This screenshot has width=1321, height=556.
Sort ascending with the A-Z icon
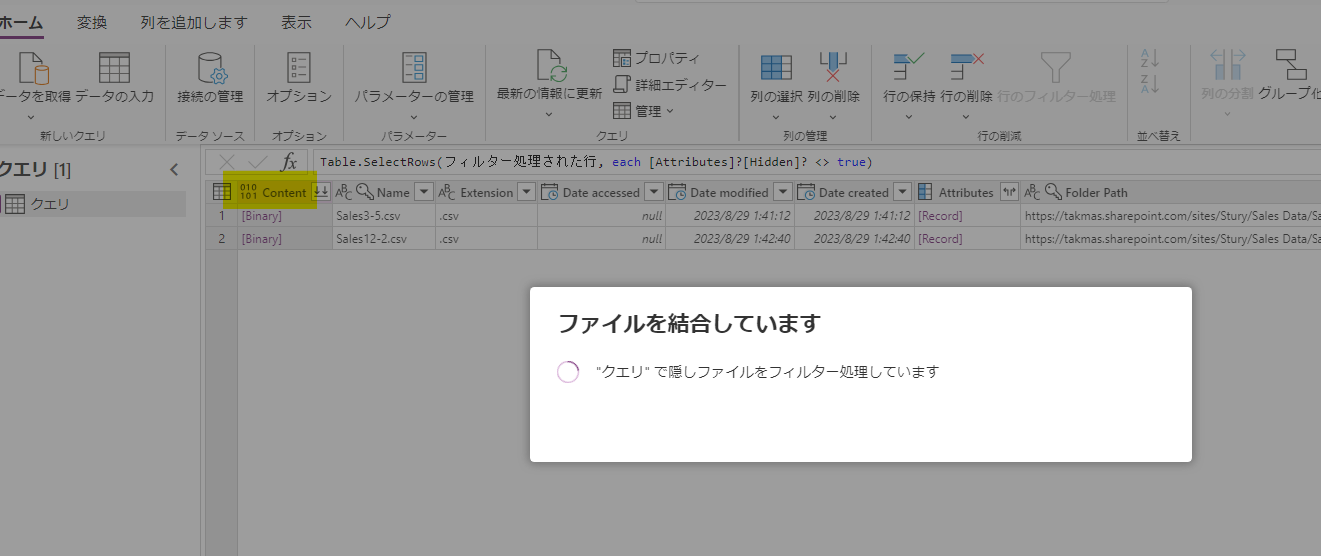point(1149,59)
